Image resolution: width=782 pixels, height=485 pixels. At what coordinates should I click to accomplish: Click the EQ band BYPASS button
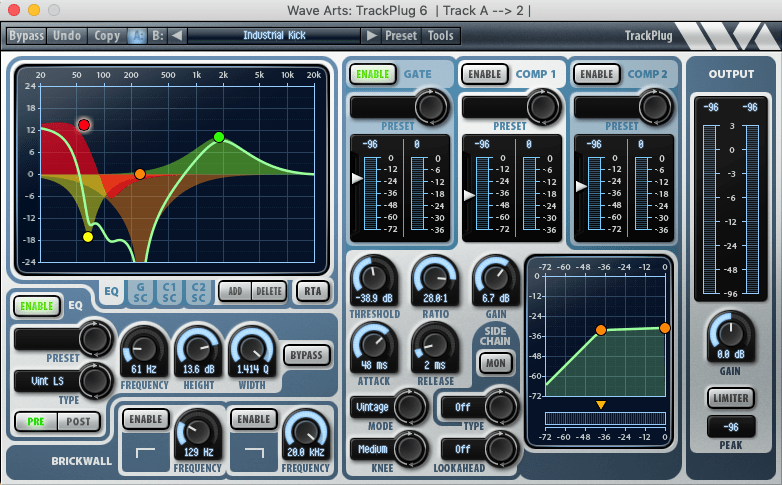coord(306,355)
